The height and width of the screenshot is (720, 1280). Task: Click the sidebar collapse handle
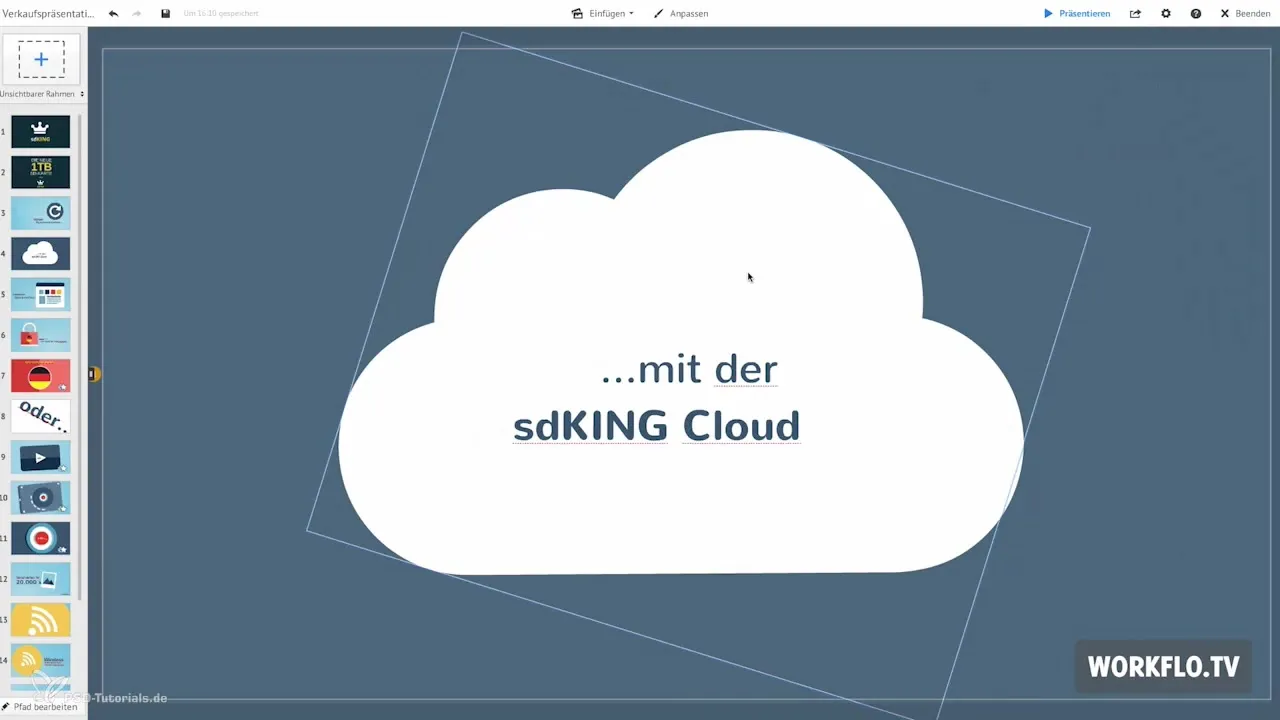(92, 374)
